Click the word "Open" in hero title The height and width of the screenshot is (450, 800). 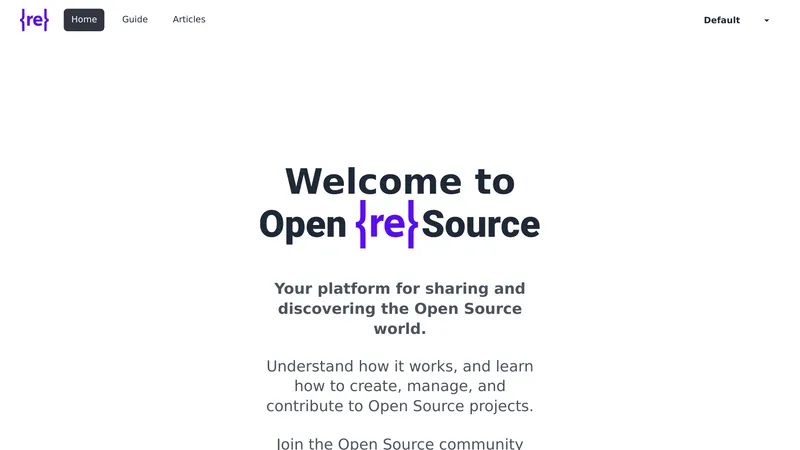click(302, 225)
